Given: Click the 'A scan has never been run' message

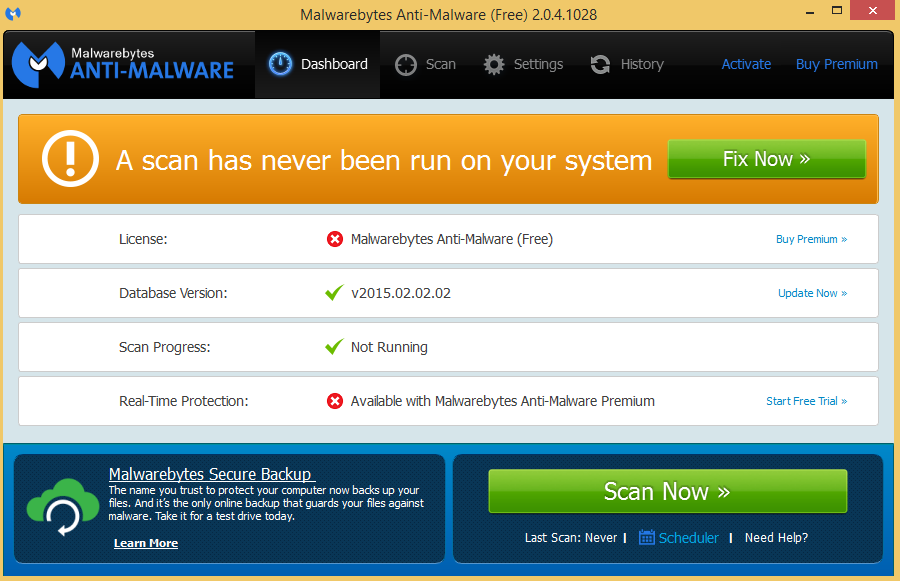Looking at the screenshot, I should coord(384,160).
